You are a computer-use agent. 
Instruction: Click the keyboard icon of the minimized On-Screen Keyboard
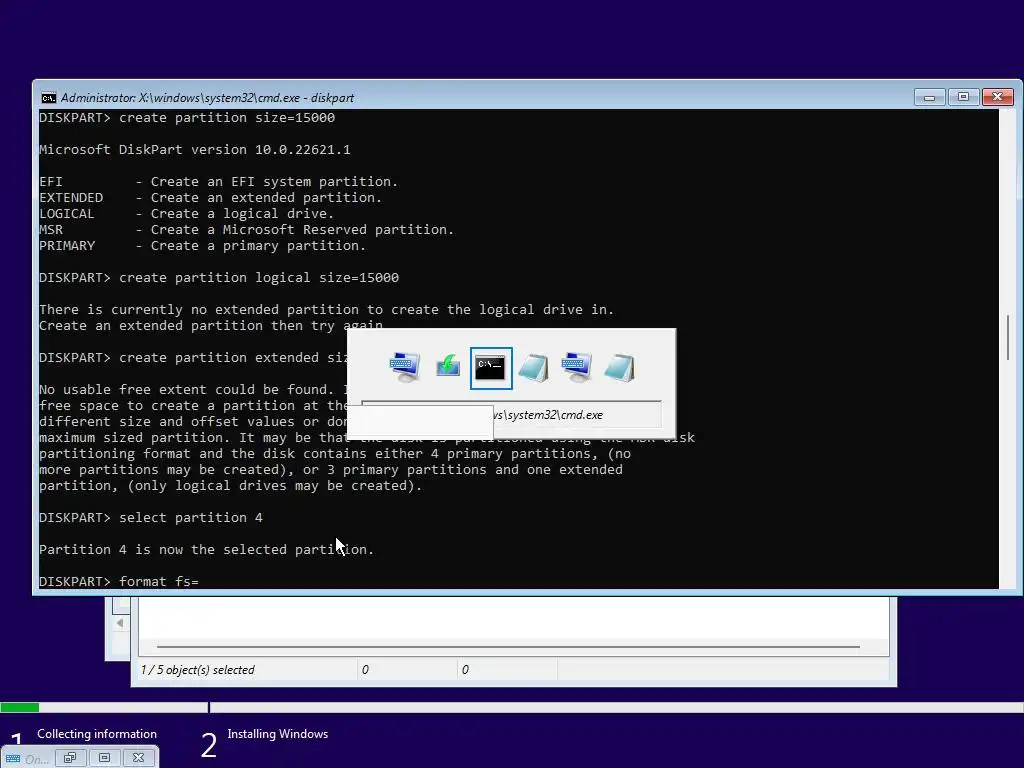(x=13, y=758)
